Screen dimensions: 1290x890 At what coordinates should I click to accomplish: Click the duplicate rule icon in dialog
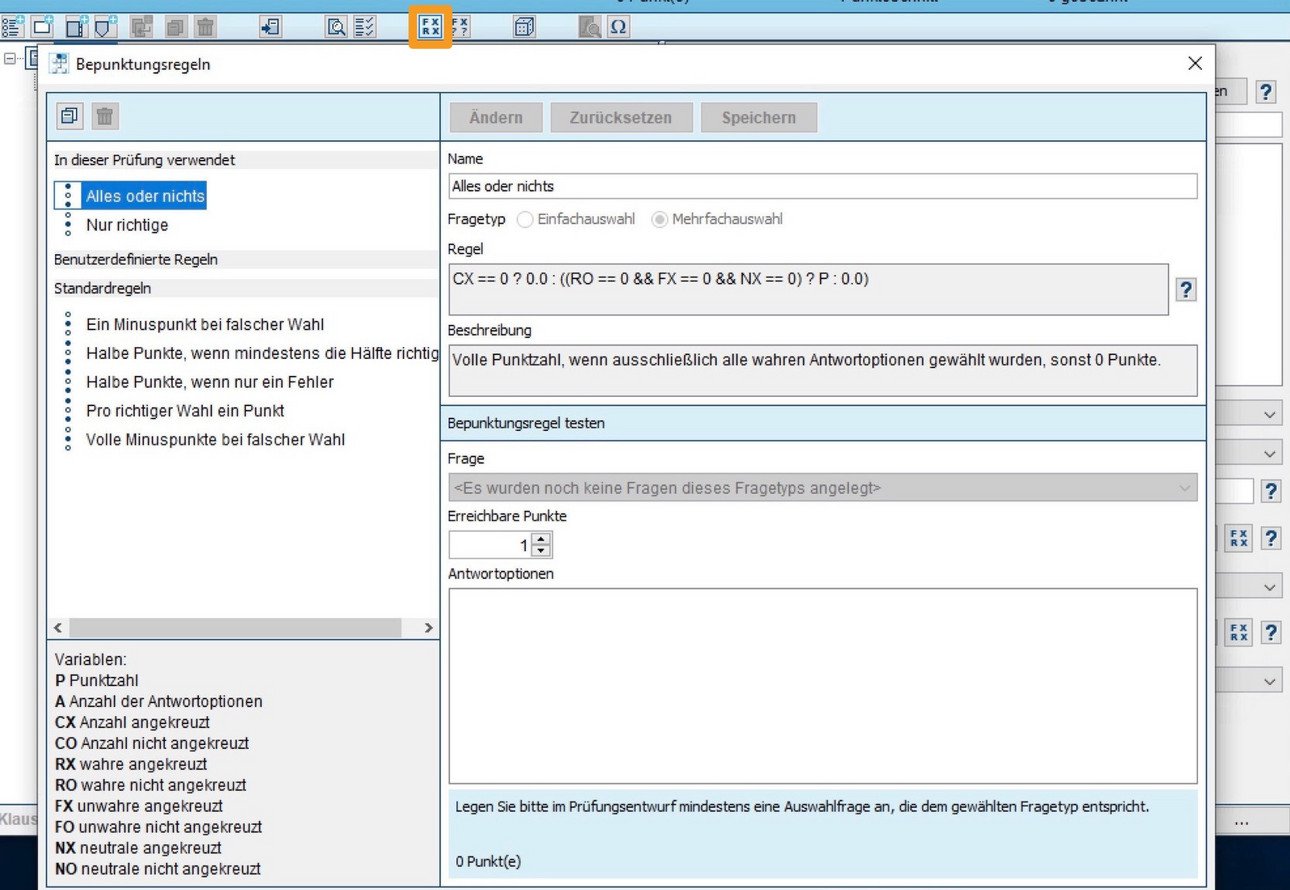(69, 116)
